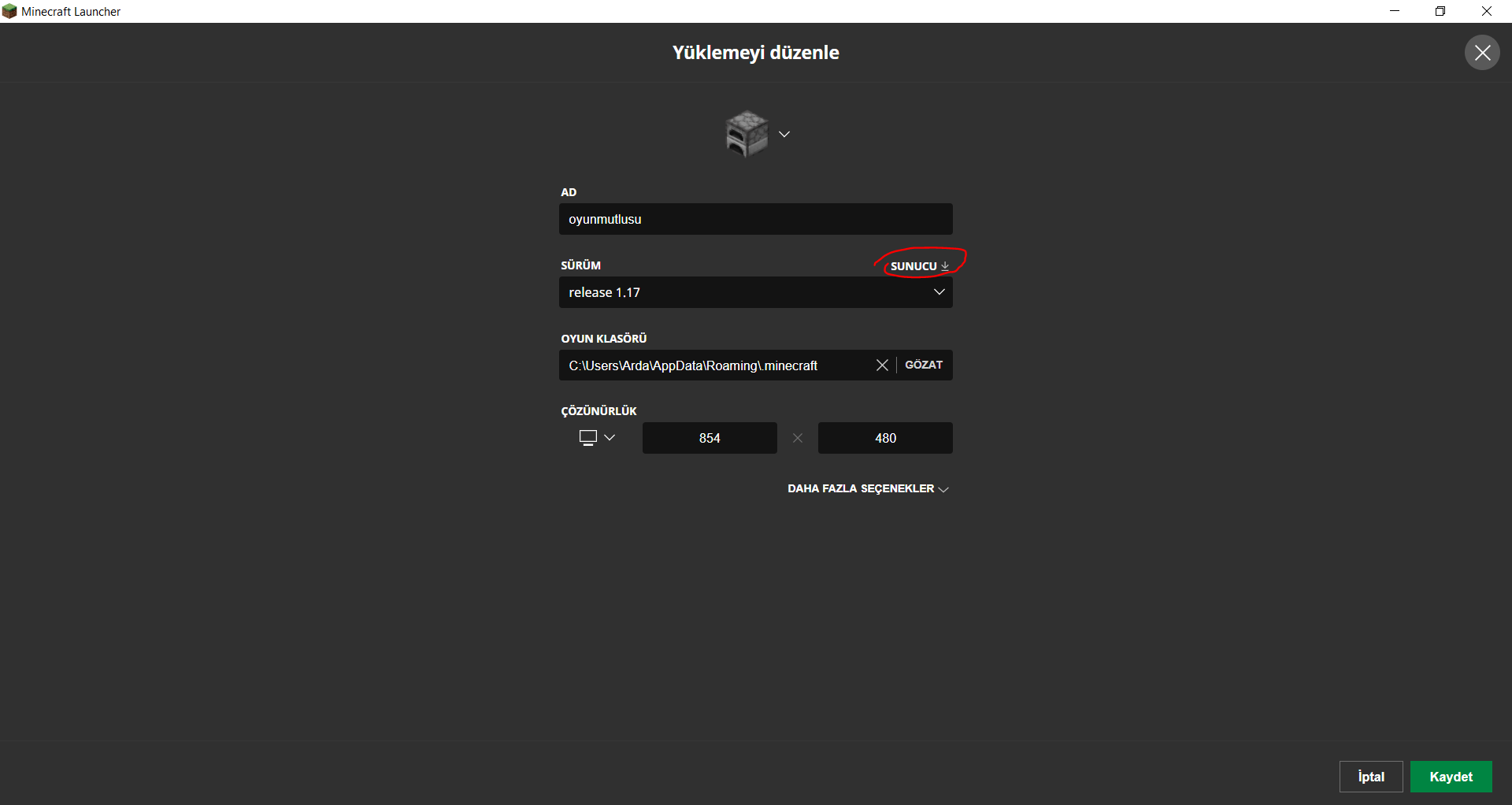Save the installation with Kaydet
This screenshot has height=805, width=1512.
coord(1451,777)
